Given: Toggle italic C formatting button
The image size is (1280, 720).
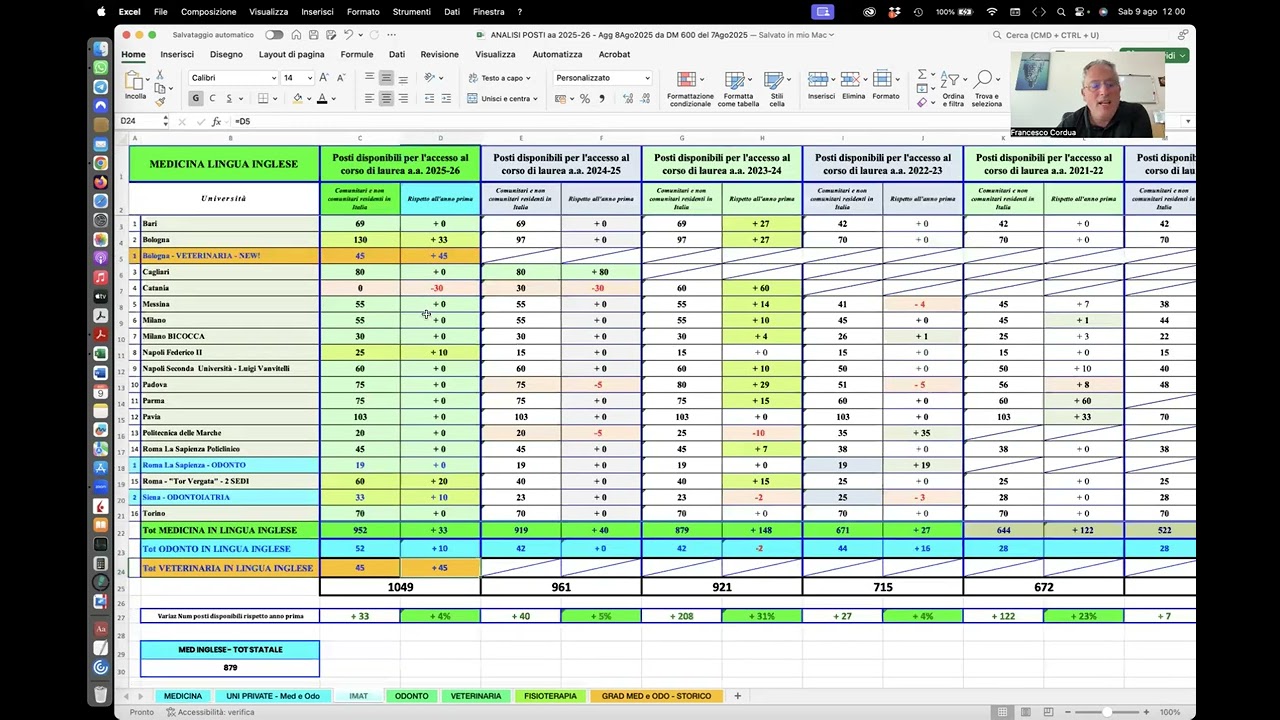Looking at the screenshot, I should (212, 98).
